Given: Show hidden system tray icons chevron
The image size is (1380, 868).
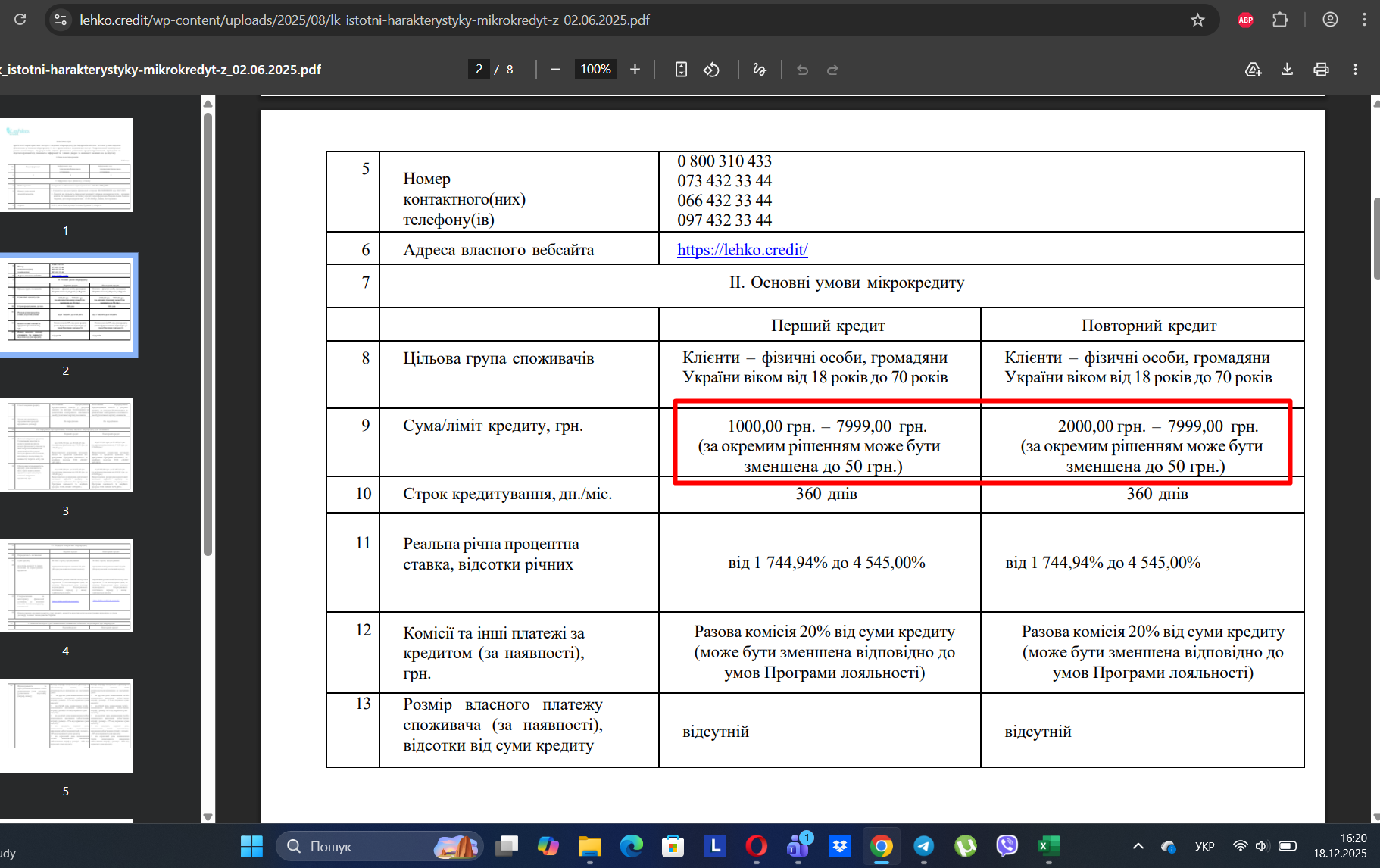Looking at the screenshot, I should pos(1138,846).
